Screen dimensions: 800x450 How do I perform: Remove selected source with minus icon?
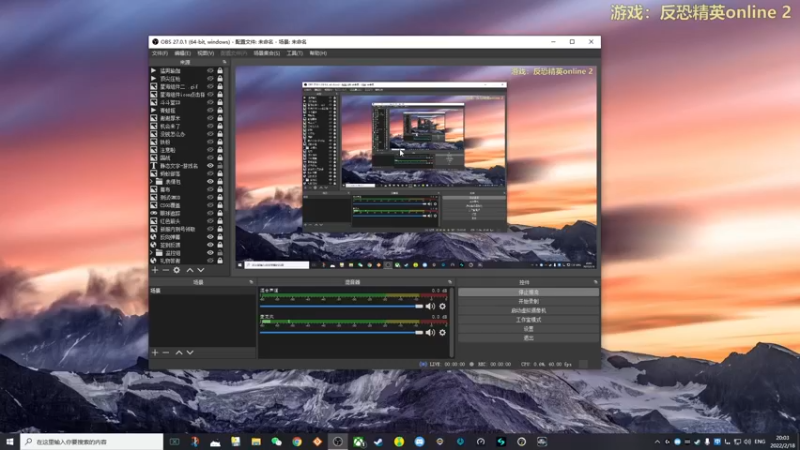[165, 270]
